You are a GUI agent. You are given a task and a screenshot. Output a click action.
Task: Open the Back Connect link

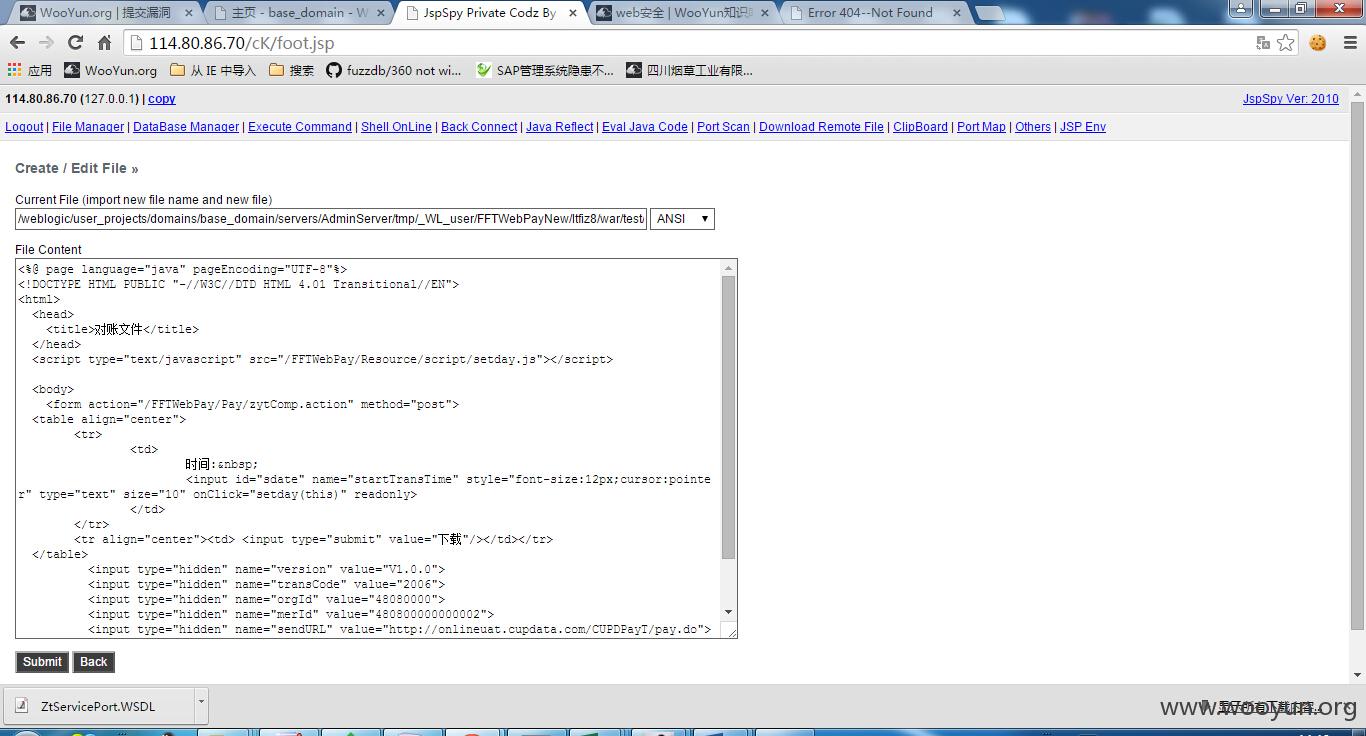479,127
